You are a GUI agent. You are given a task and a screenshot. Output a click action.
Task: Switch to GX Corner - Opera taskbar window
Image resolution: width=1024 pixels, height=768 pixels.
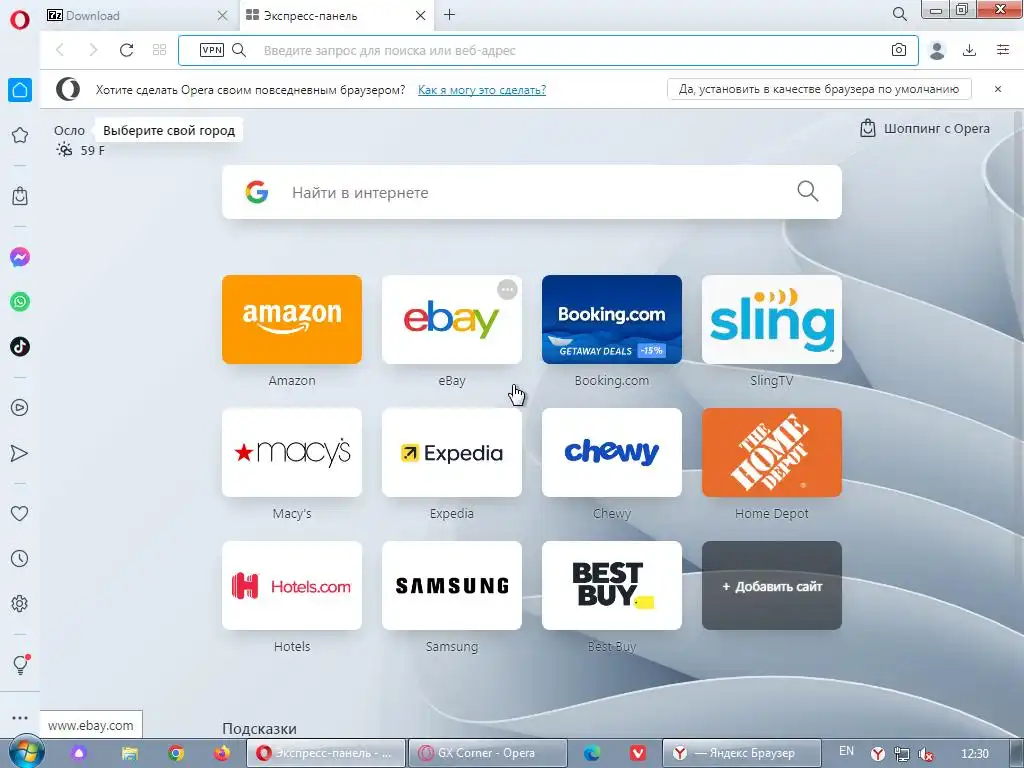pos(487,754)
